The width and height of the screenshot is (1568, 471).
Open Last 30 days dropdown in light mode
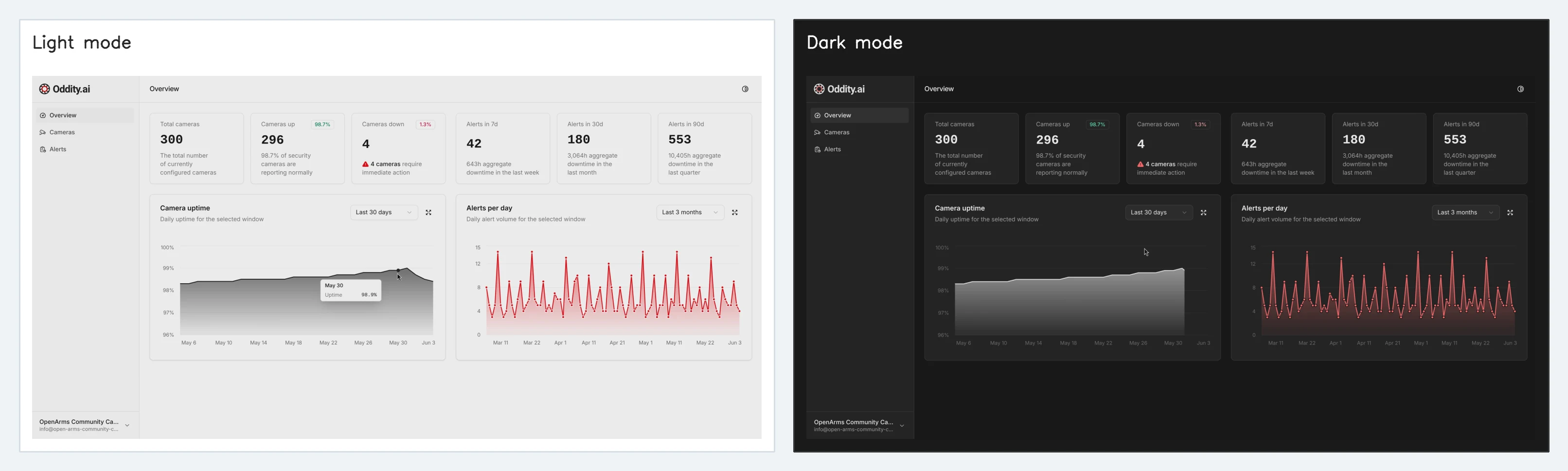(x=384, y=213)
